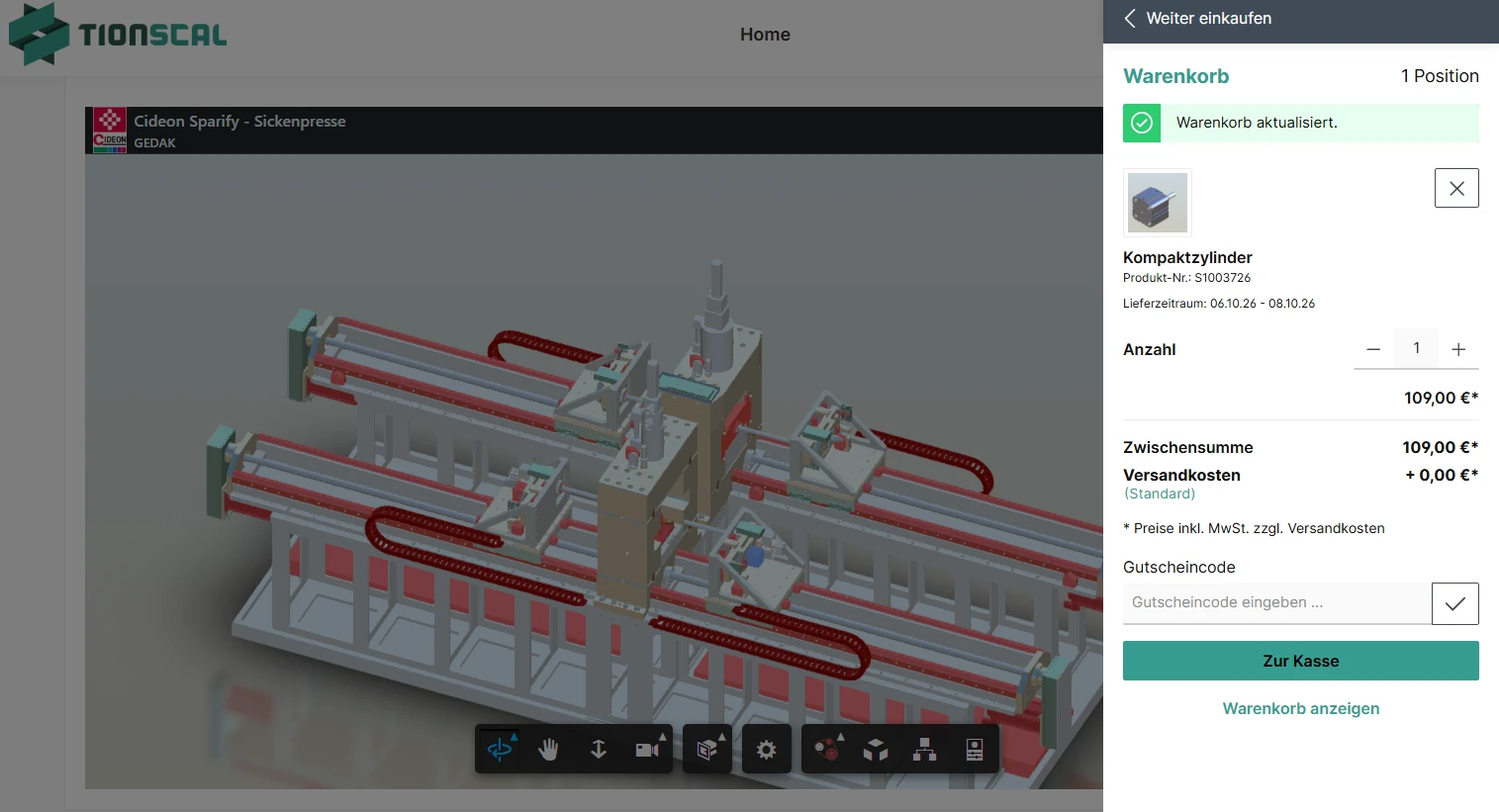The width and height of the screenshot is (1499, 812).
Task: Select the pan hand tool
Action: click(x=548, y=750)
